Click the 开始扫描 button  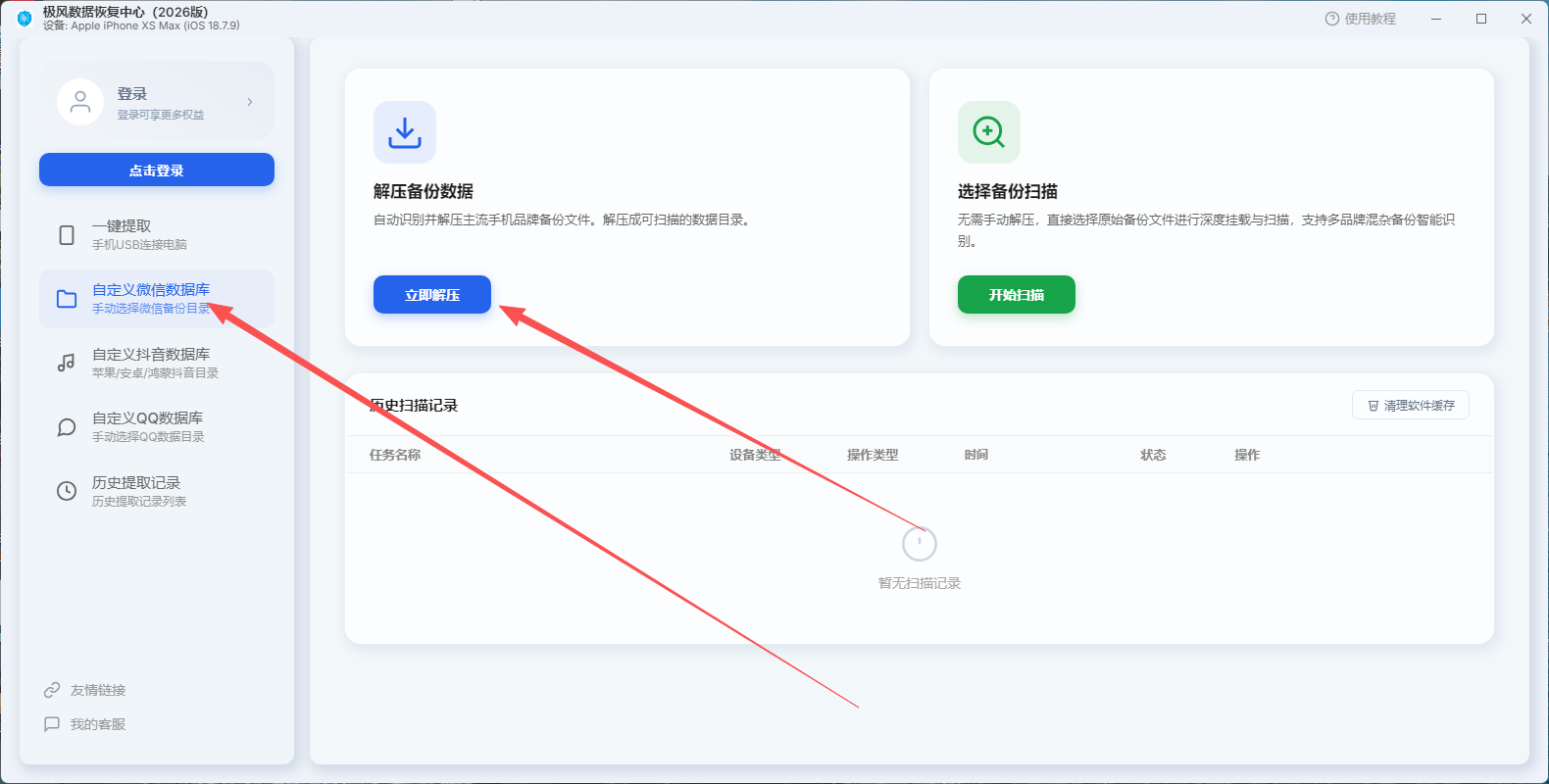[1017, 294]
